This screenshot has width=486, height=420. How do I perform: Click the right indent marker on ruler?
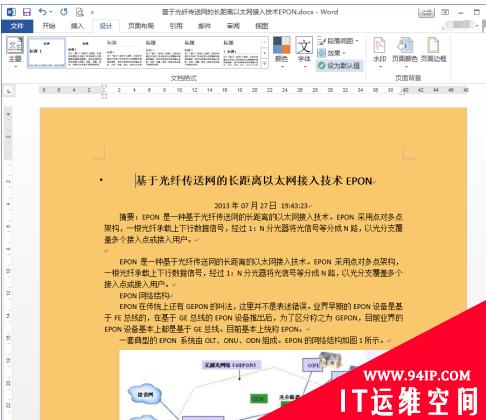pos(403,92)
